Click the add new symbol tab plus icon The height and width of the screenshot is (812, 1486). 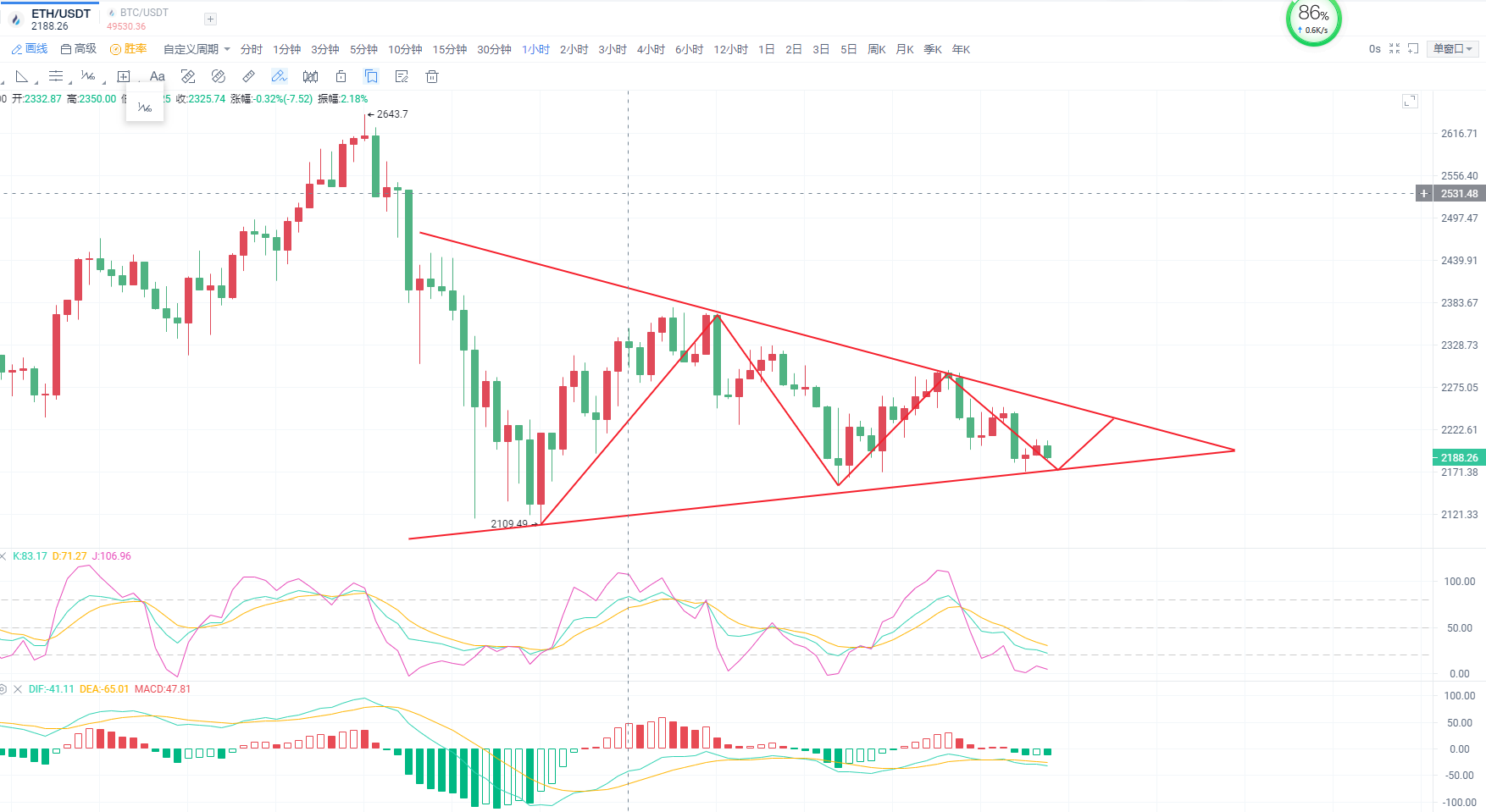[x=211, y=19]
